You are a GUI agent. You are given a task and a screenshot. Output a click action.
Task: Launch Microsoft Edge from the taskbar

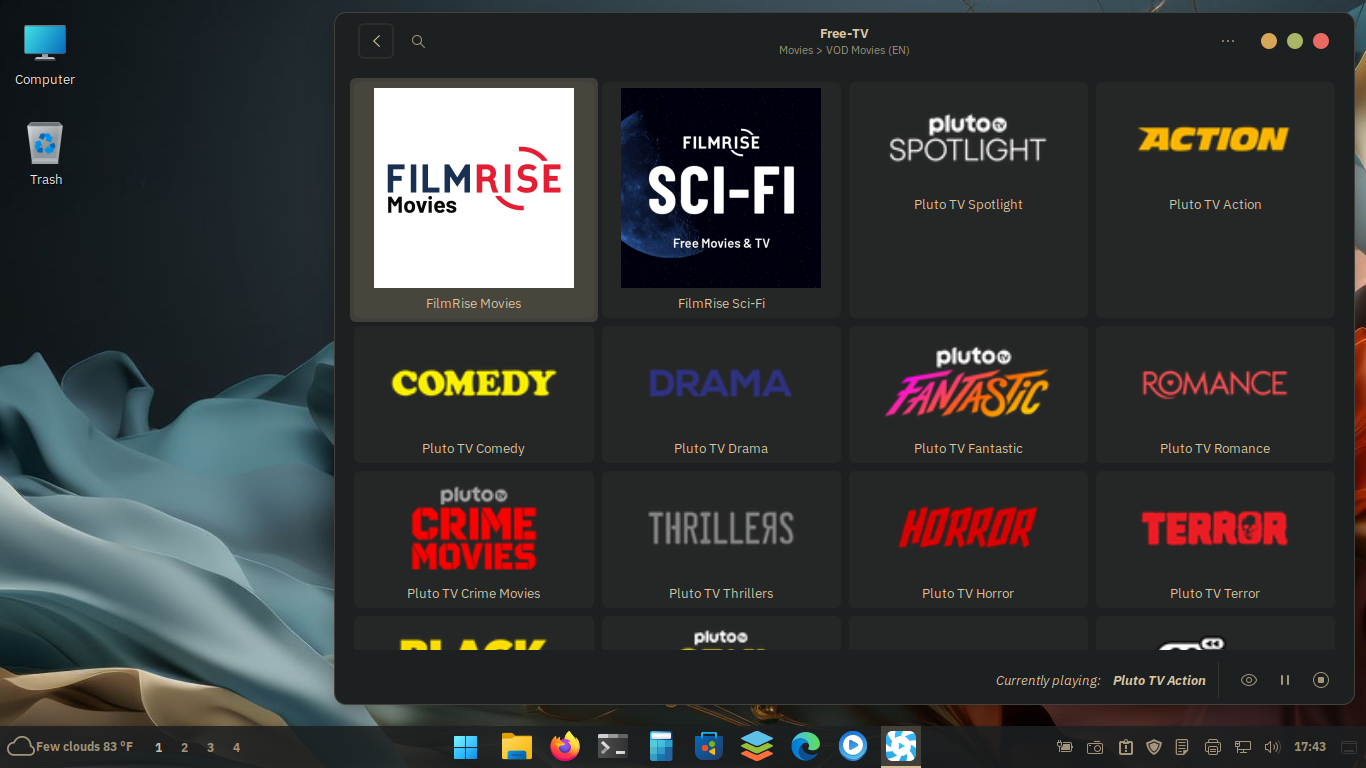805,747
